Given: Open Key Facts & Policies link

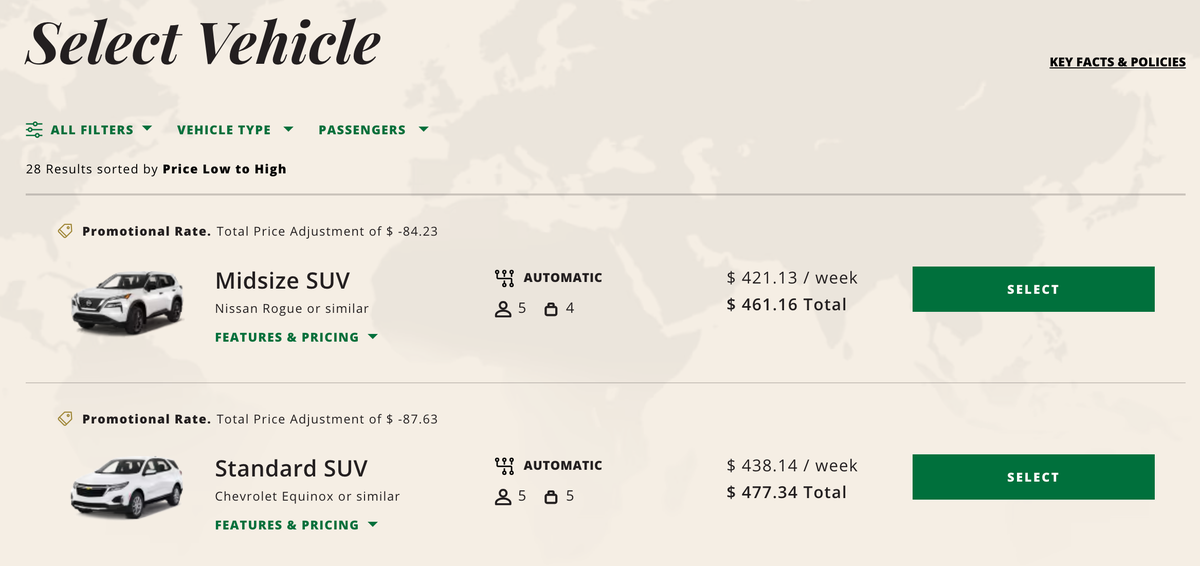Looking at the screenshot, I should pyautogui.click(x=1117, y=62).
